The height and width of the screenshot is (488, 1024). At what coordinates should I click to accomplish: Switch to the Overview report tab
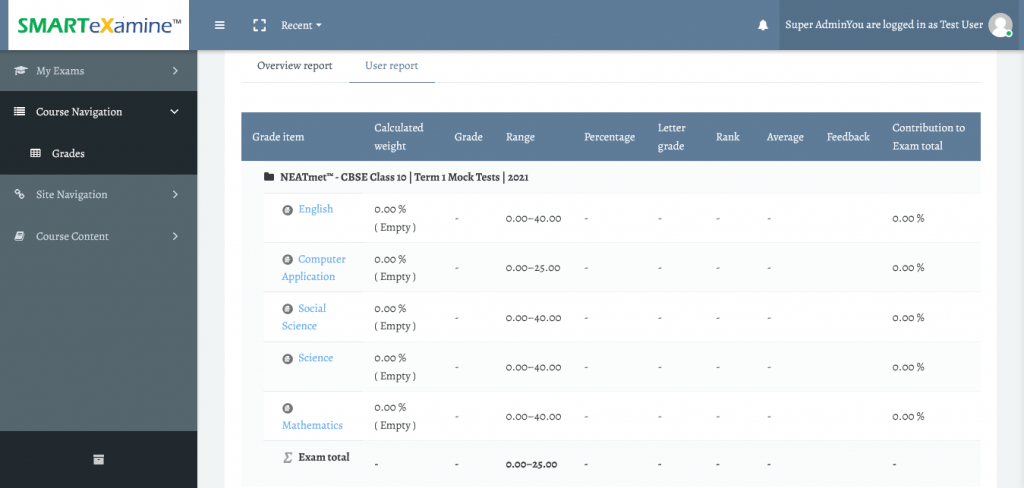pyautogui.click(x=295, y=66)
